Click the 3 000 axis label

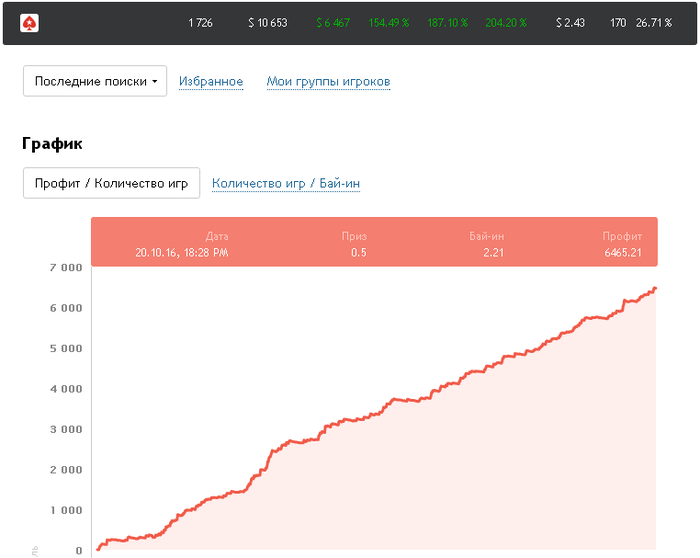point(66,429)
